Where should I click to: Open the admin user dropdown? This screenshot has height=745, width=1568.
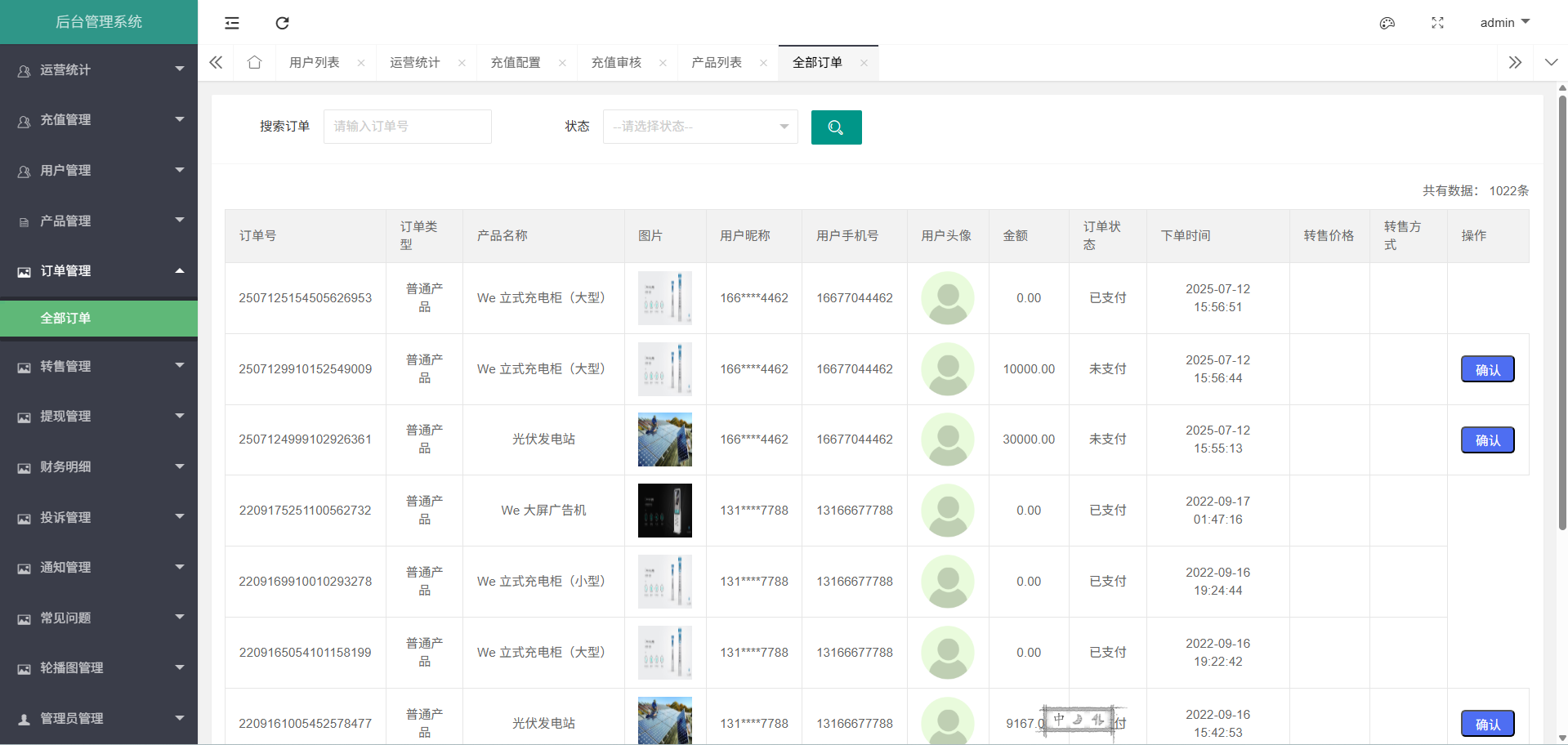[x=1504, y=23]
